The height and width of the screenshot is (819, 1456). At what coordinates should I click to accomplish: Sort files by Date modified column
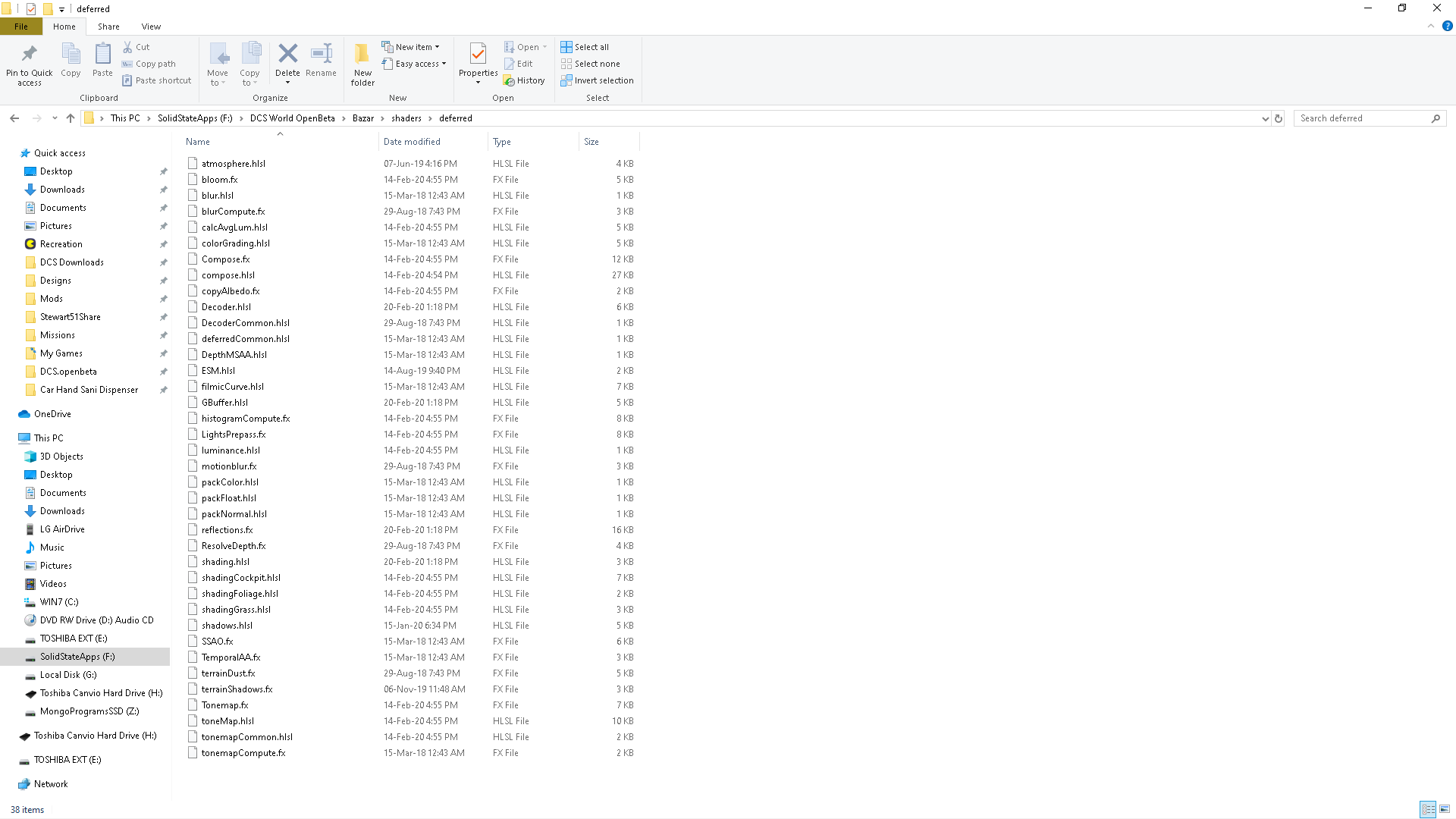412,142
